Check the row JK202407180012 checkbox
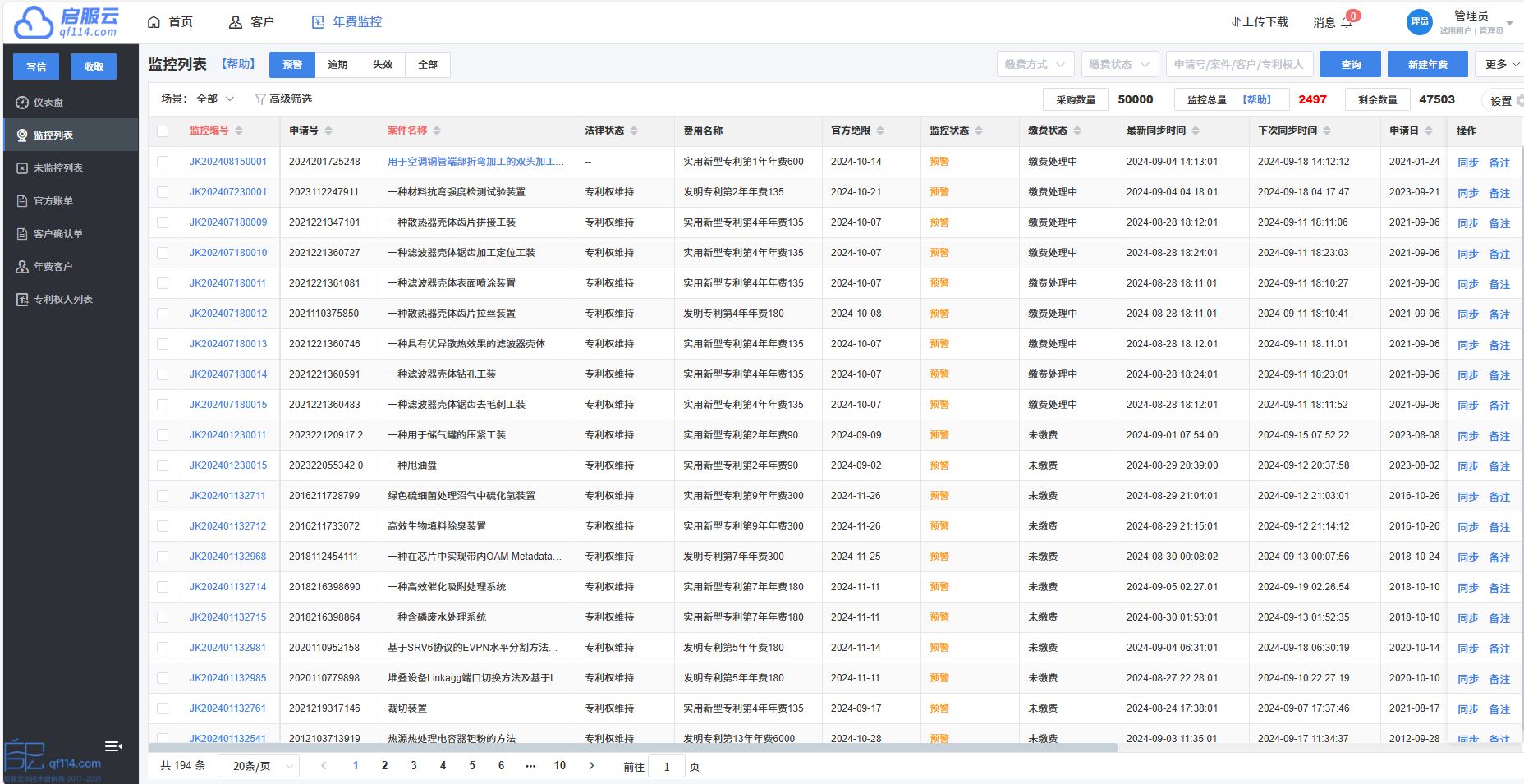Viewport: 1524px width, 784px height. tap(163, 314)
